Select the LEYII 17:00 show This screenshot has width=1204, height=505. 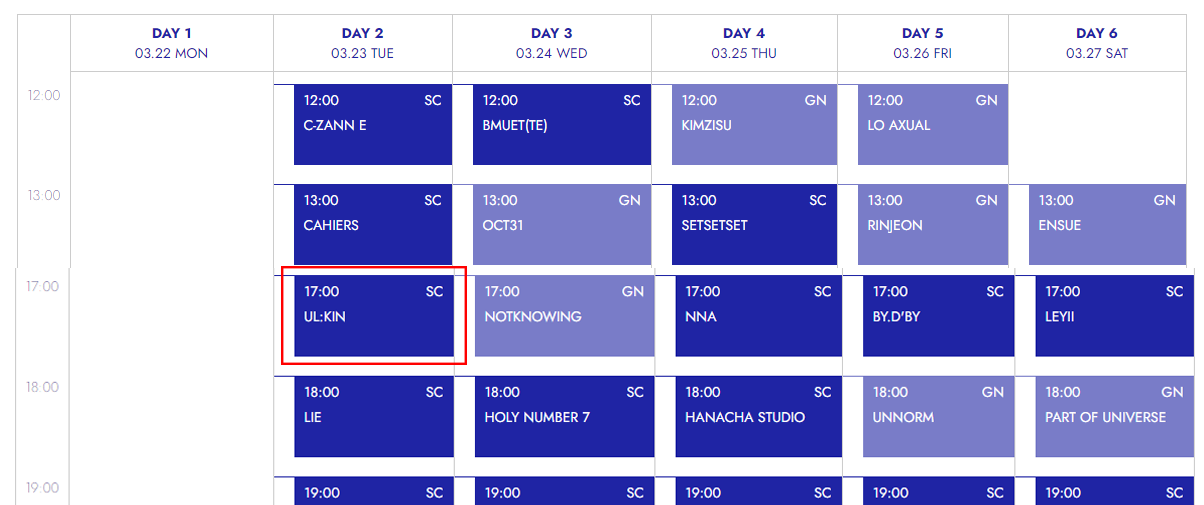(1115, 316)
